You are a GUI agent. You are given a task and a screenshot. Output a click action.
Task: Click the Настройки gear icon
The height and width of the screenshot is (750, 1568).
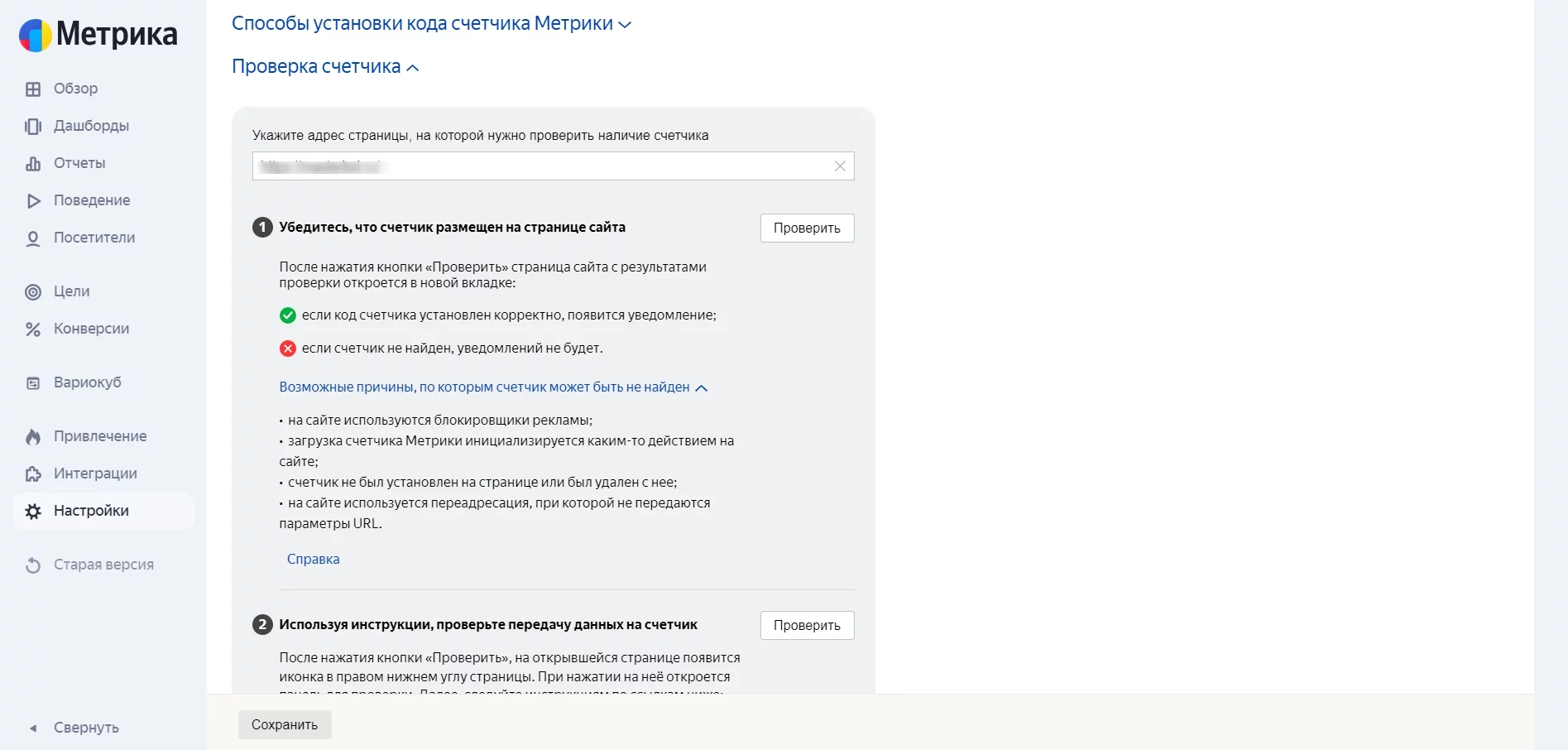pyautogui.click(x=33, y=511)
